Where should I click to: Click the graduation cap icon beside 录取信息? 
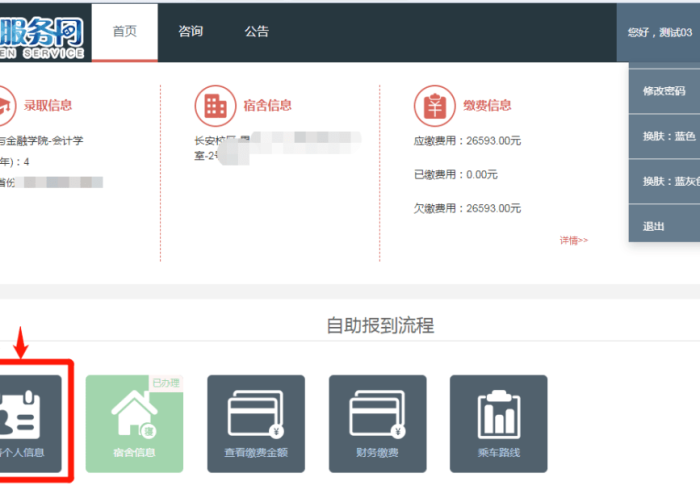[4, 104]
